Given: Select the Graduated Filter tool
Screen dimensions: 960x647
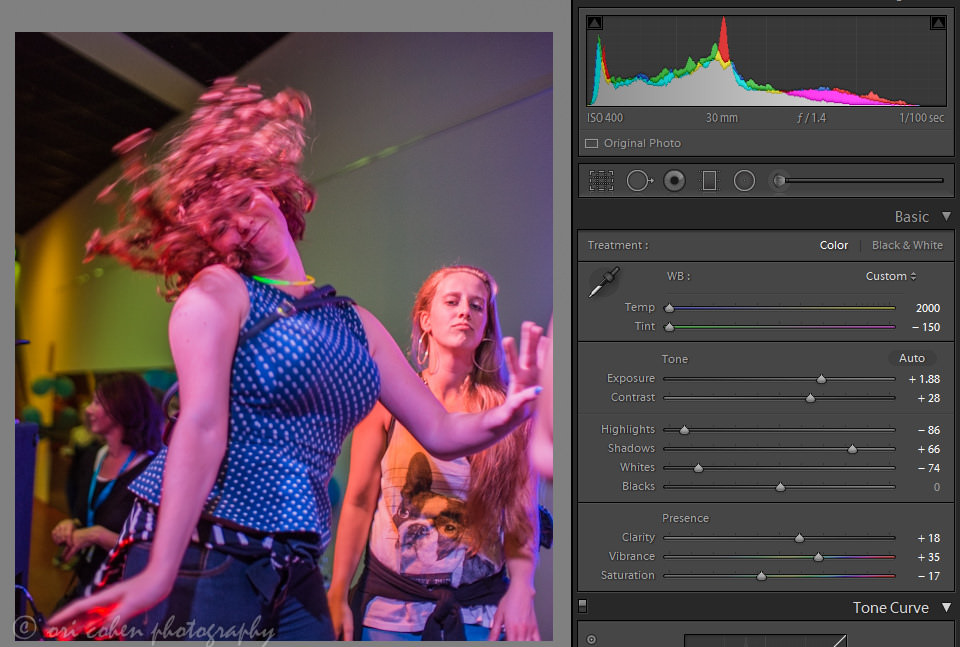Looking at the screenshot, I should (709, 181).
